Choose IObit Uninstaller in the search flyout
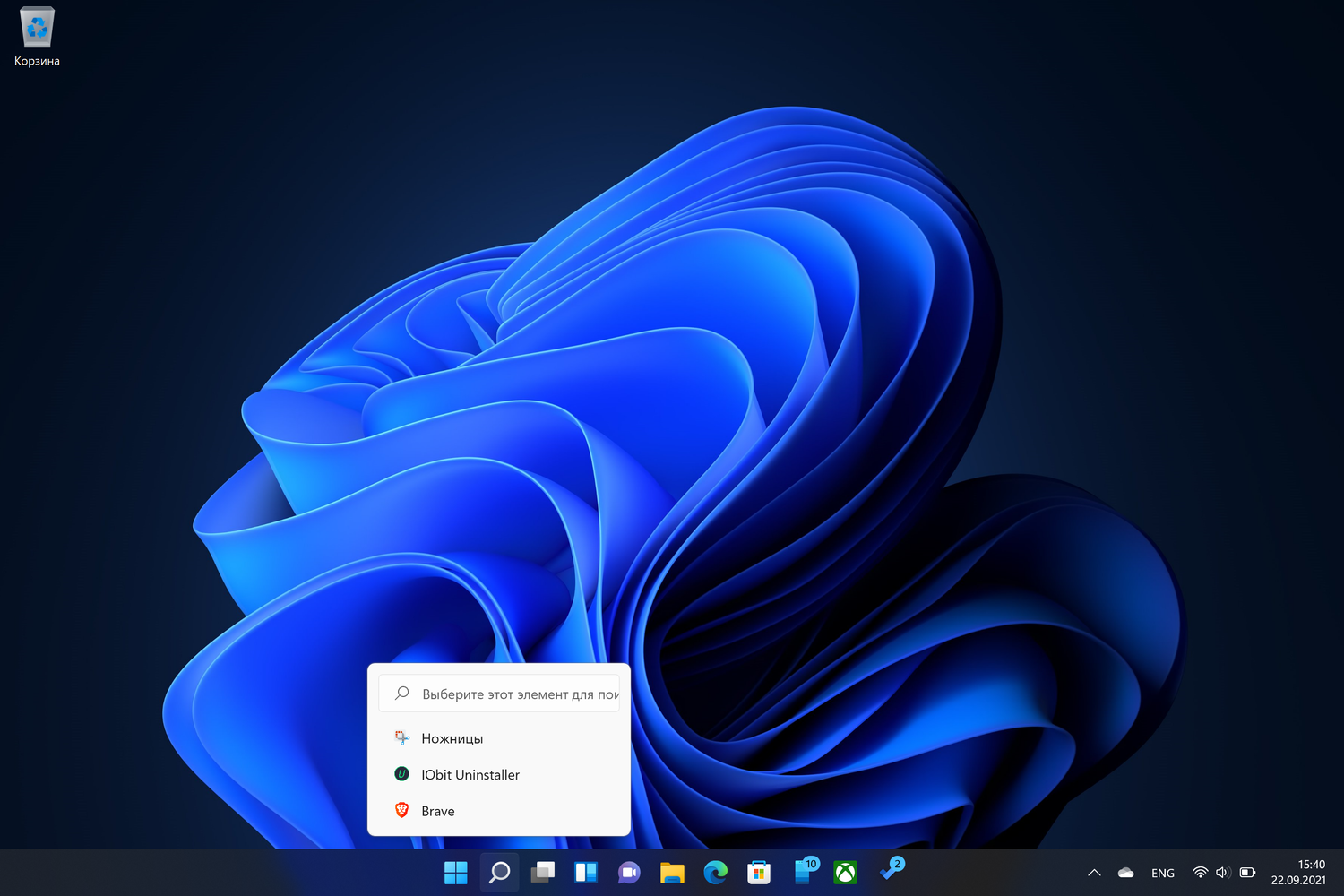The width and height of the screenshot is (1344, 896). (x=470, y=775)
